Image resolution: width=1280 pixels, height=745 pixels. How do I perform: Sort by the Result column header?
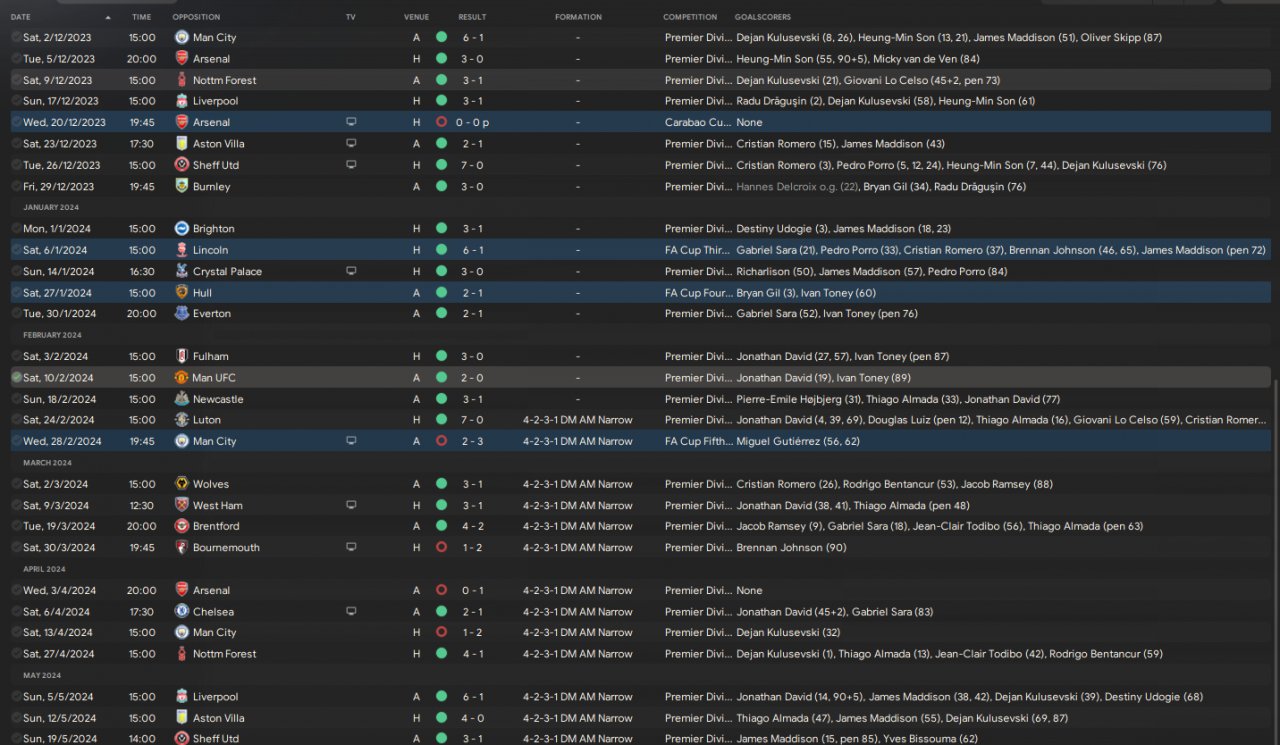click(x=472, y=17)
